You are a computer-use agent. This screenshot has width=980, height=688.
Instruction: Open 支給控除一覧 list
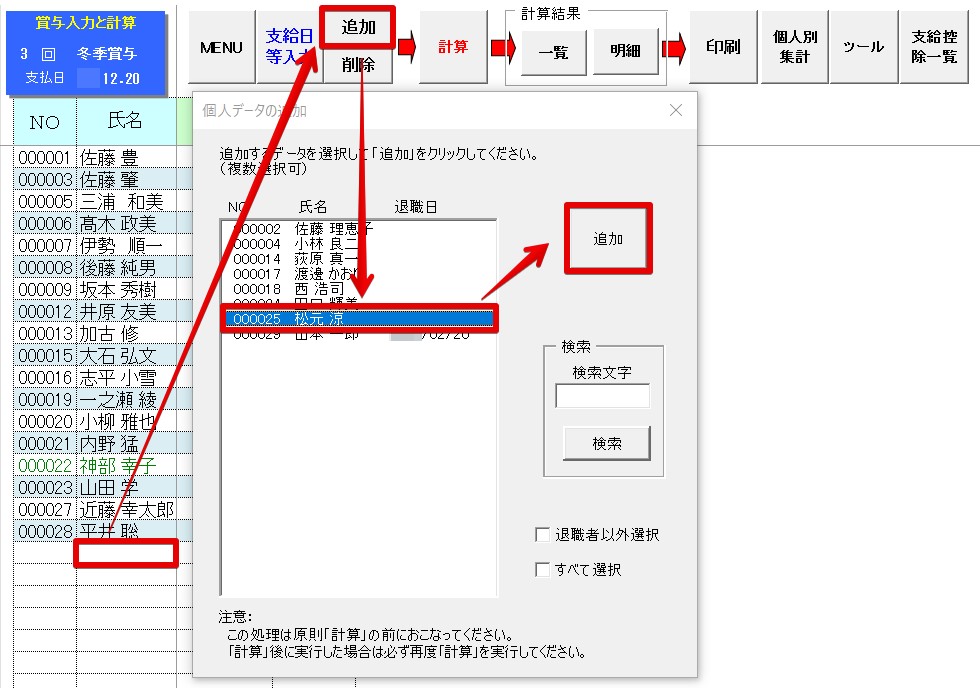[x=935, y=48]
